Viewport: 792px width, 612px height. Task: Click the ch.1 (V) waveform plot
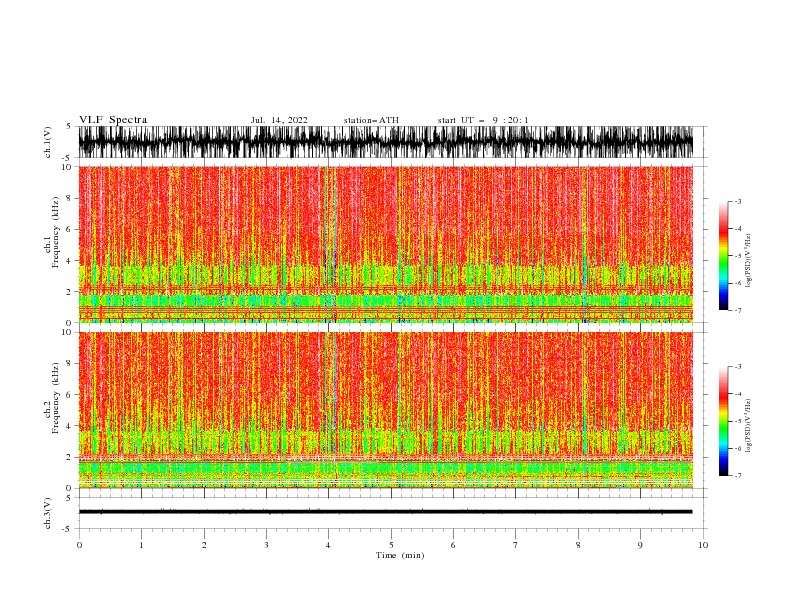(386, 142)
